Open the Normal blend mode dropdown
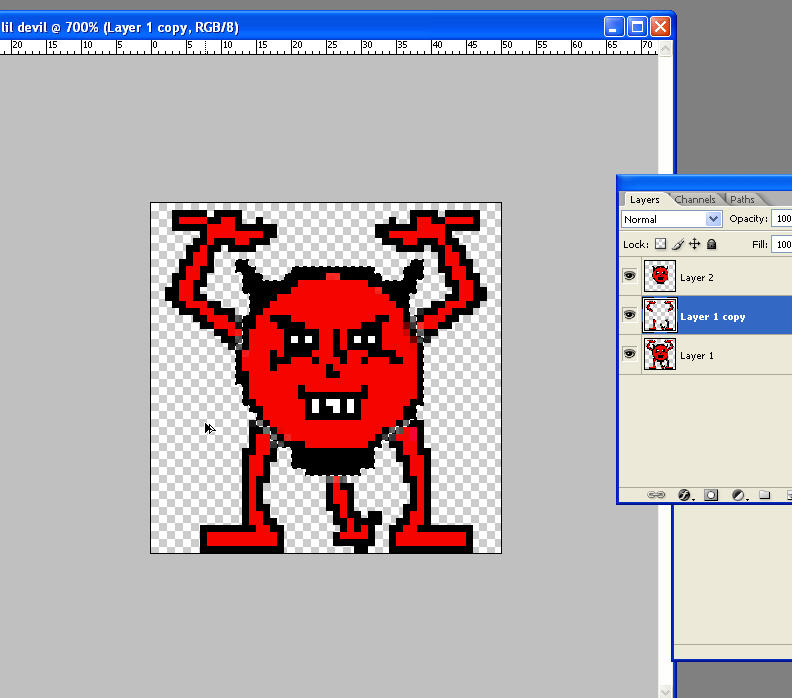The image size is (792, 698). [x=671, y=219]
